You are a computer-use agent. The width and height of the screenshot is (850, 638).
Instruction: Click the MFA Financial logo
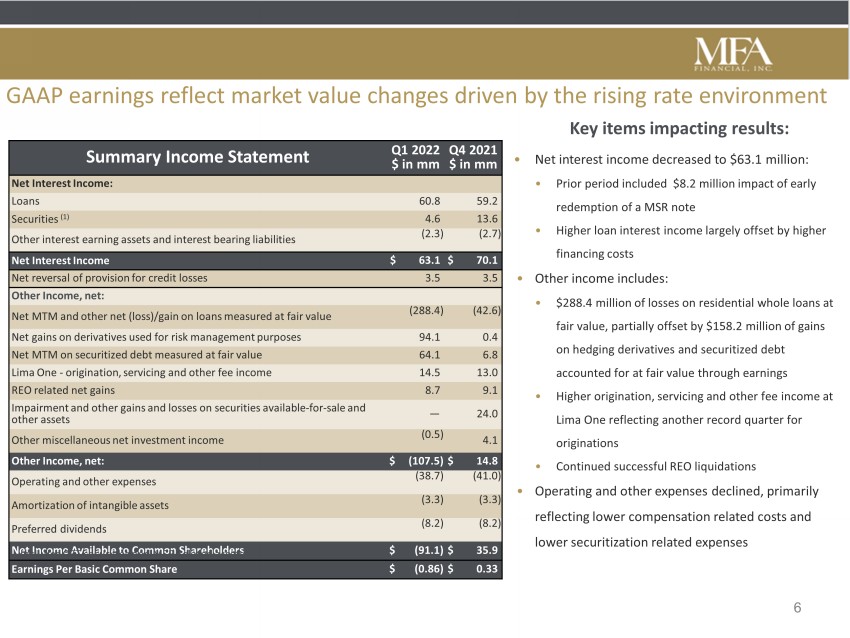[733, 54]
